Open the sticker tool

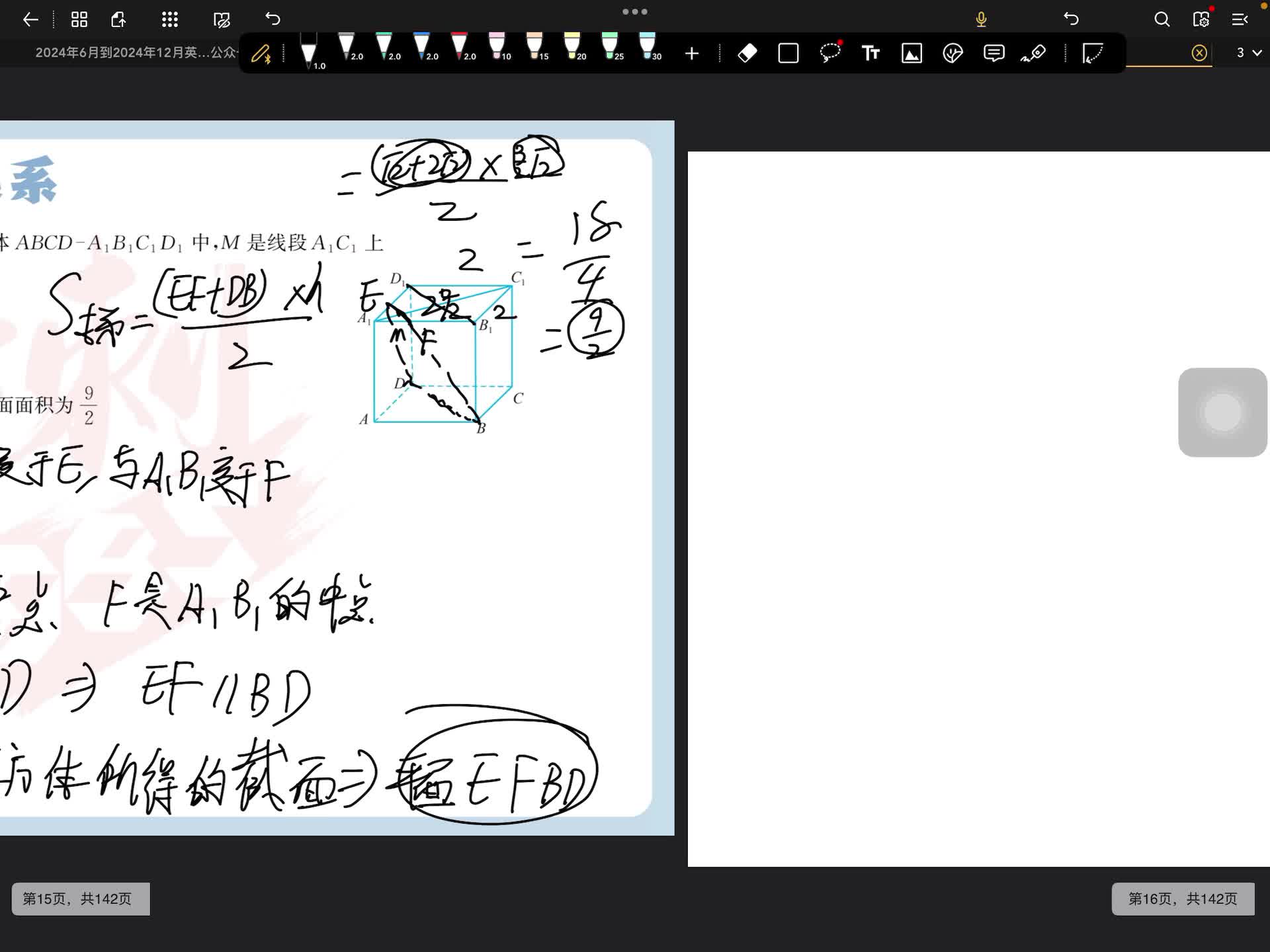(x=952, y=53)
